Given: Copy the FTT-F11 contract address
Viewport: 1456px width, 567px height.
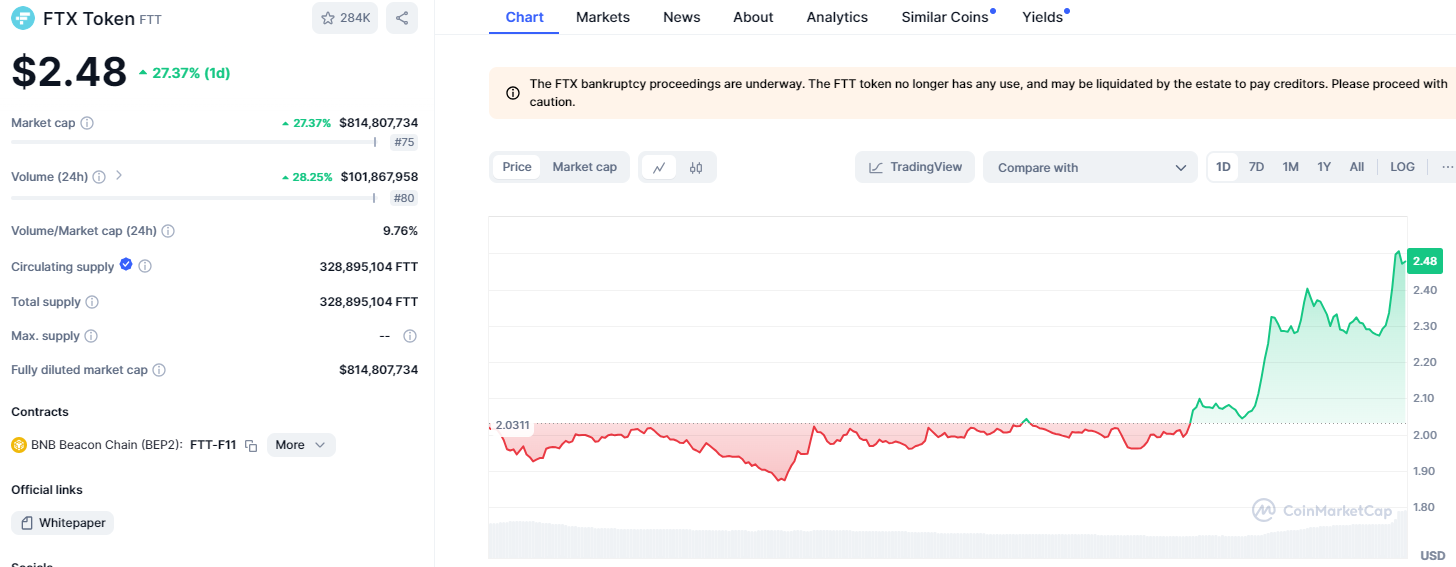Looking at the screenshot, I should (x=251, y=445).
